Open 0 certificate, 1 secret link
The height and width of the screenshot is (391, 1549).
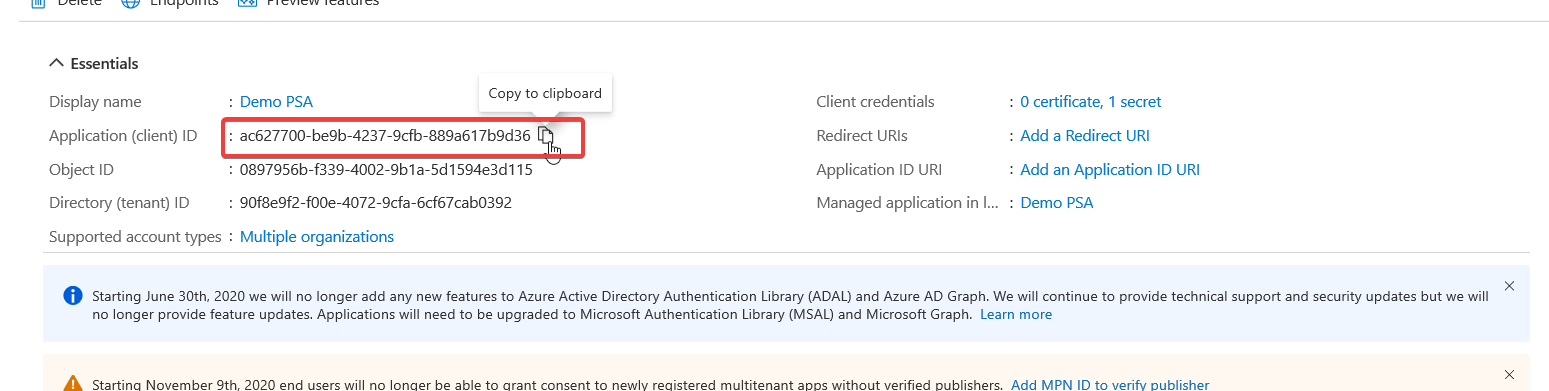tap(1091, 102)
